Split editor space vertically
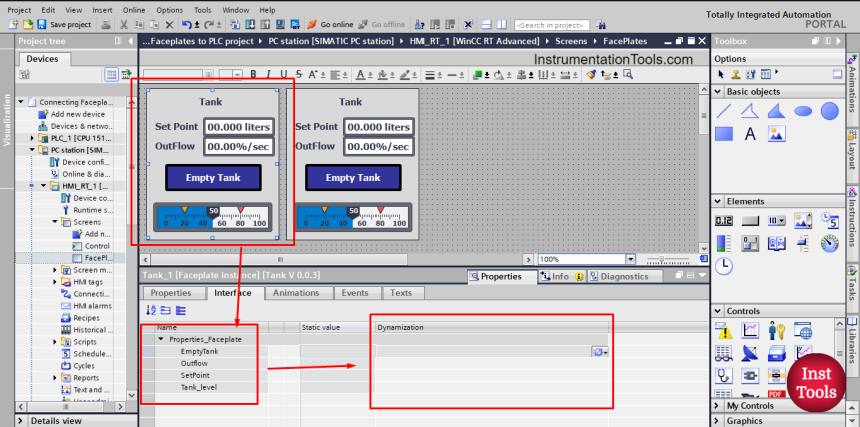 tap(501, 25)
